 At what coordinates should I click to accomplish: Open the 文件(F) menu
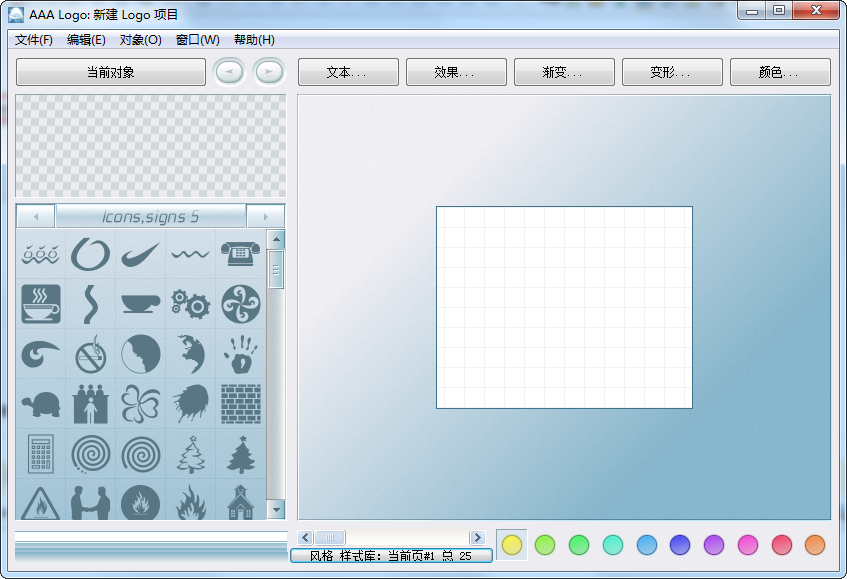(x=34, y=40)
